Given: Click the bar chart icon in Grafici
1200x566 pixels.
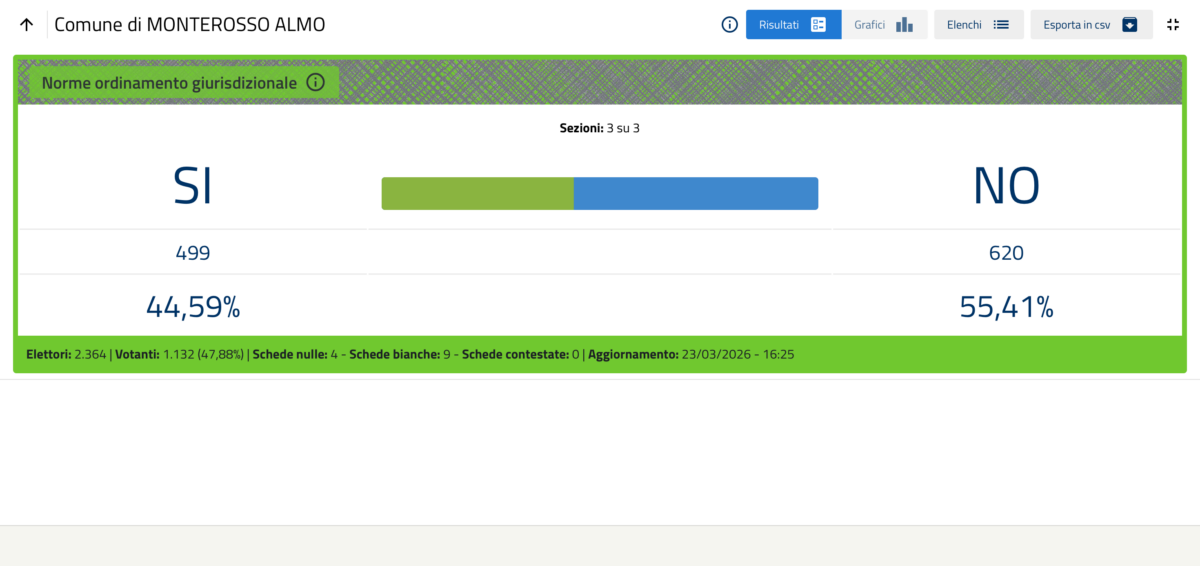Looking at the screenshot, I should (x=904, y=25).
